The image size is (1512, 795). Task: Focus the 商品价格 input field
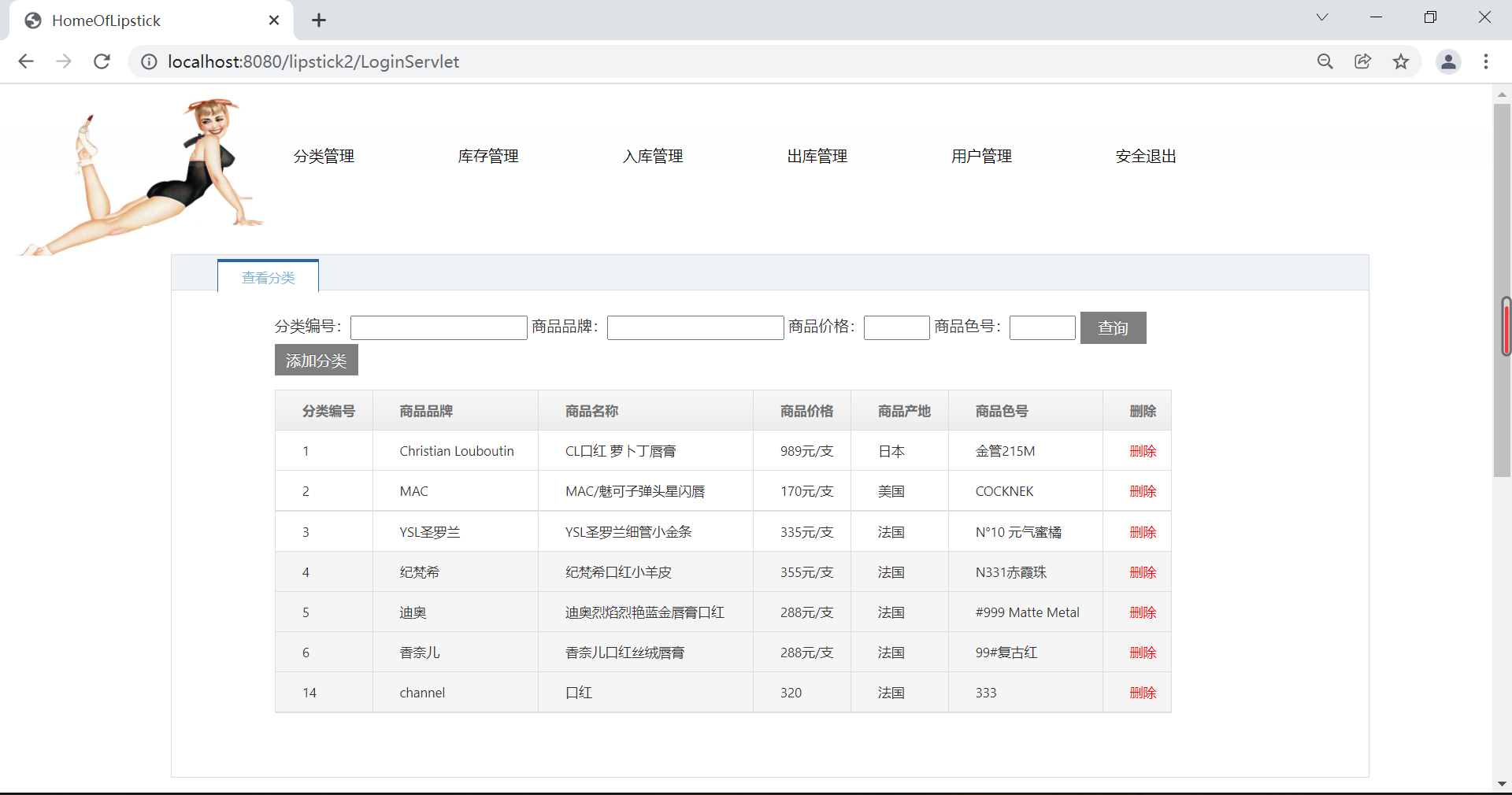[897, 327]
